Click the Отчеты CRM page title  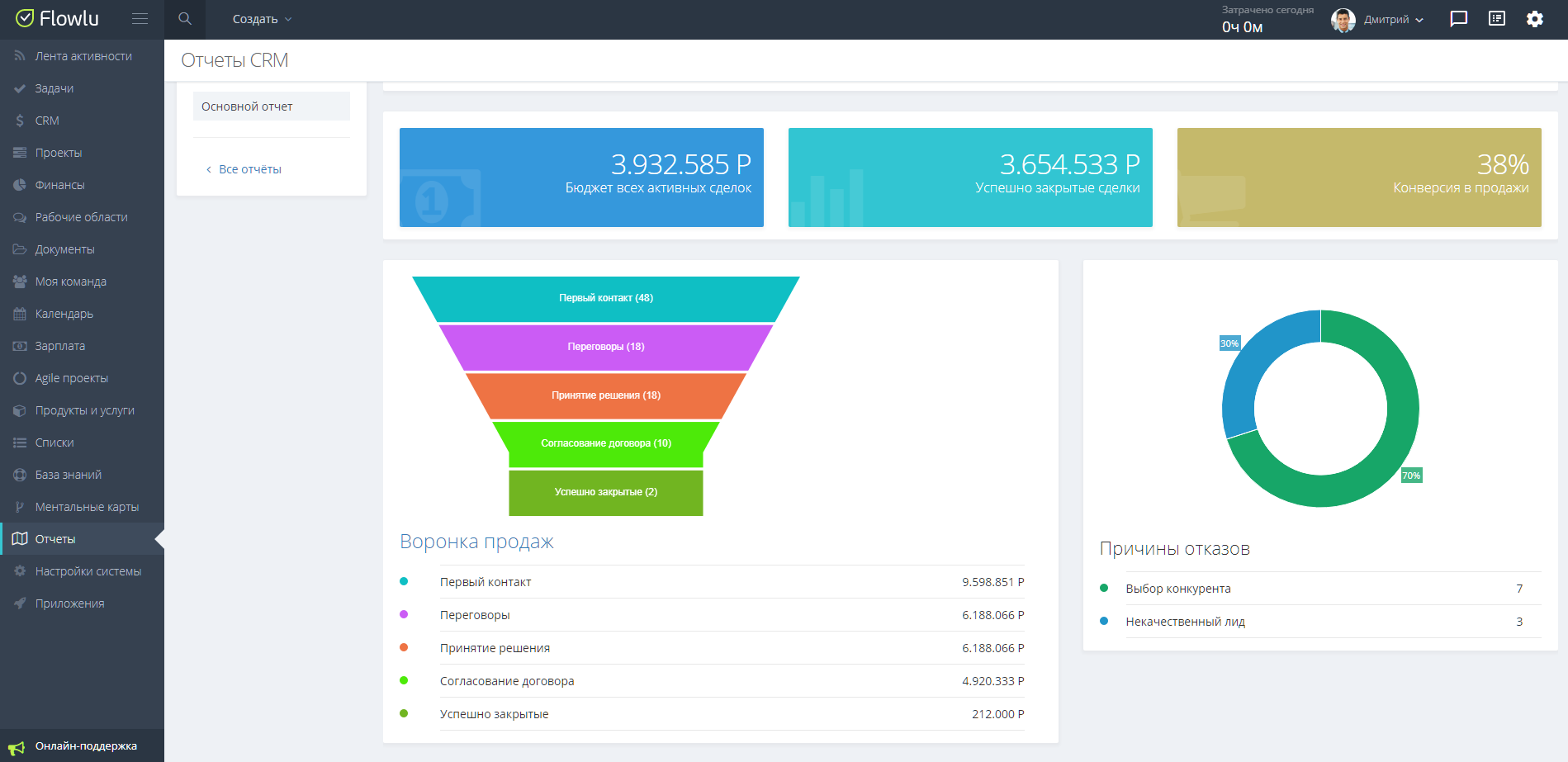pos(234,60)
